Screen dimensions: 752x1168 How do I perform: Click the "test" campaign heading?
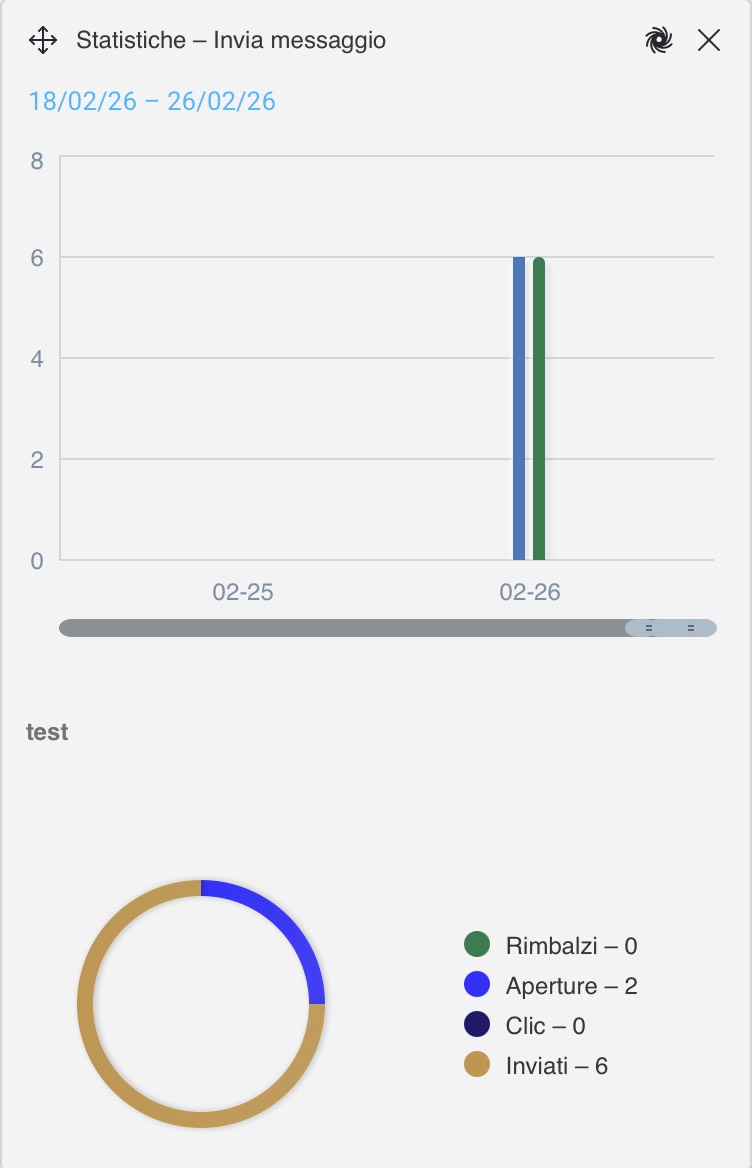47,732
